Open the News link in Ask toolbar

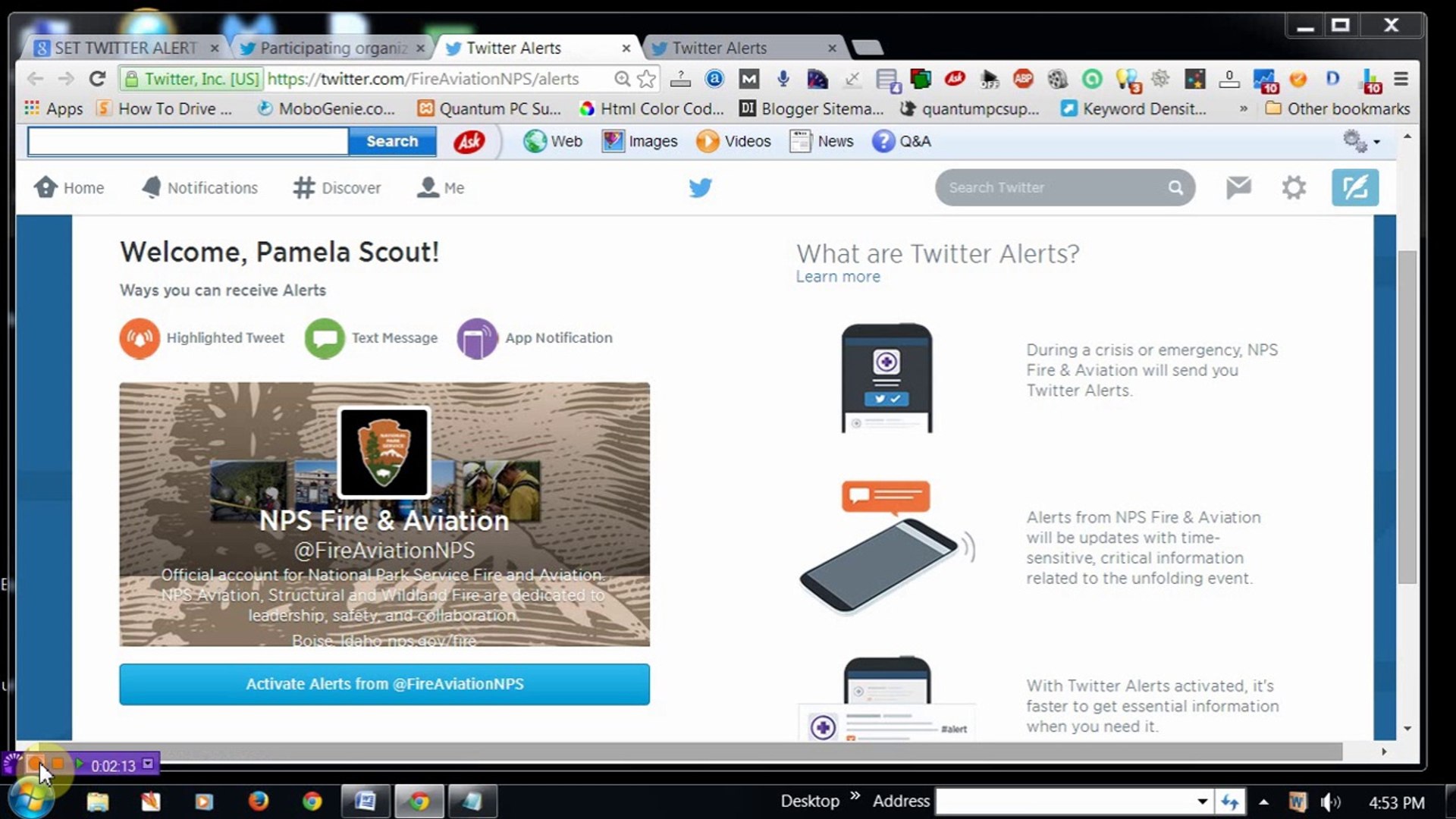tap(821, 142)
